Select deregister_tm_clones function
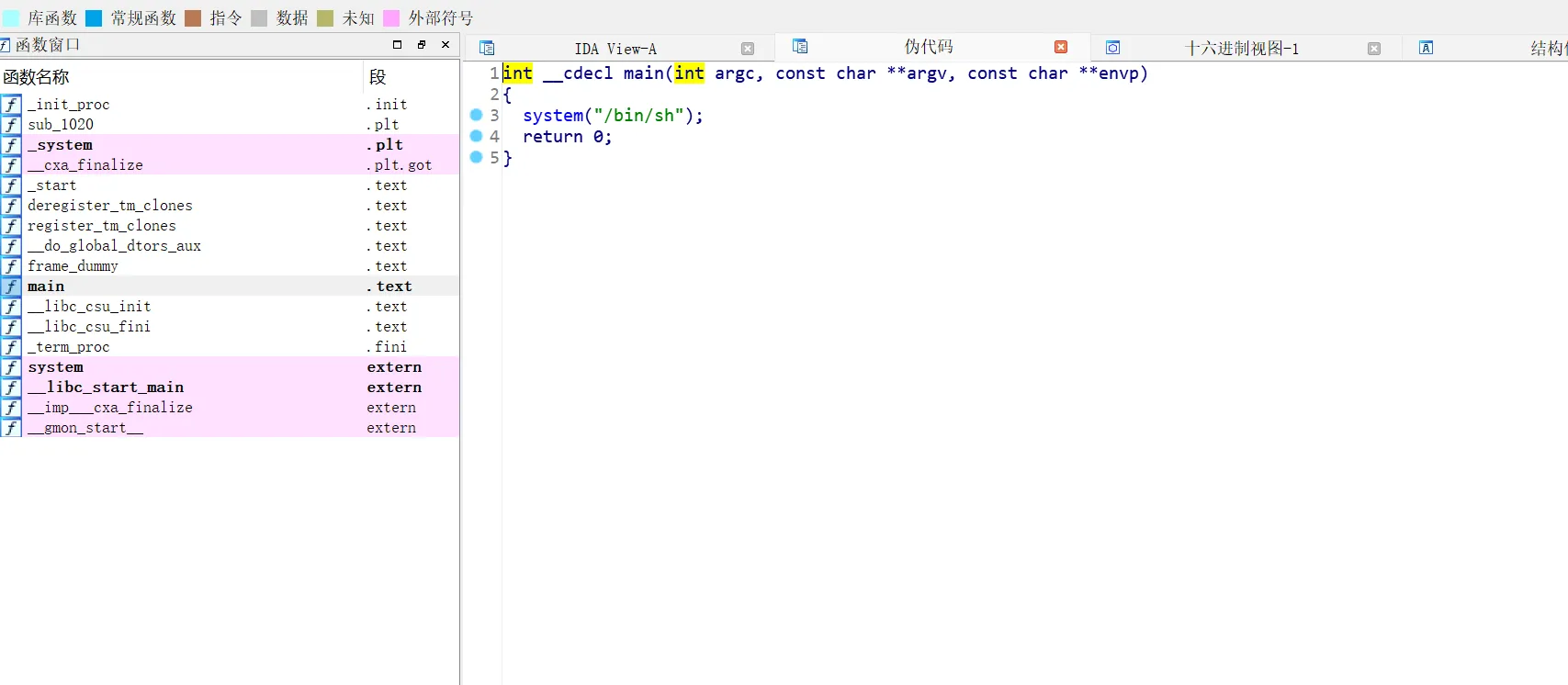1568x685 pixels. (x=230, y=206)
